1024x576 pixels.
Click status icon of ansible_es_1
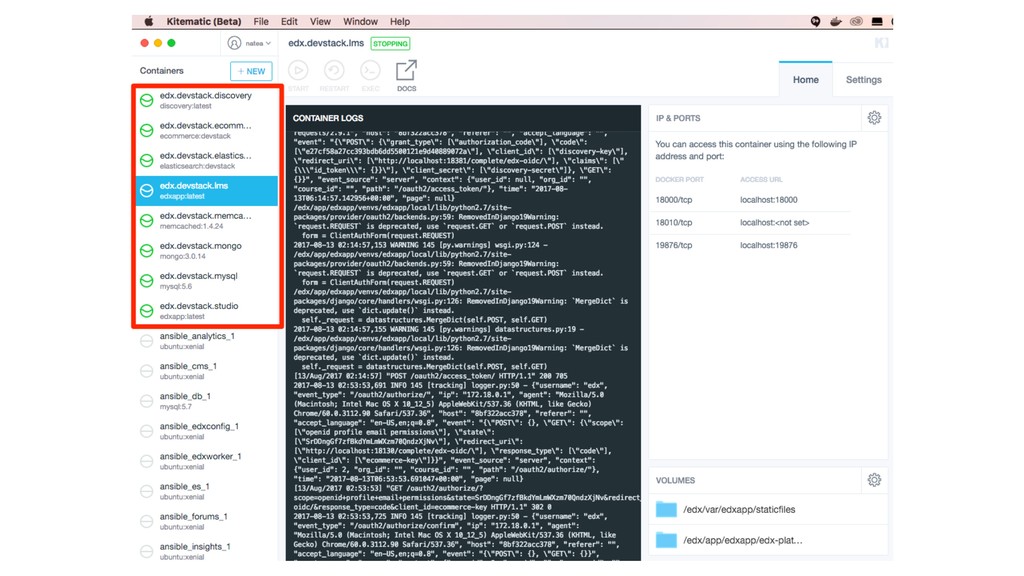coord(147,491)
